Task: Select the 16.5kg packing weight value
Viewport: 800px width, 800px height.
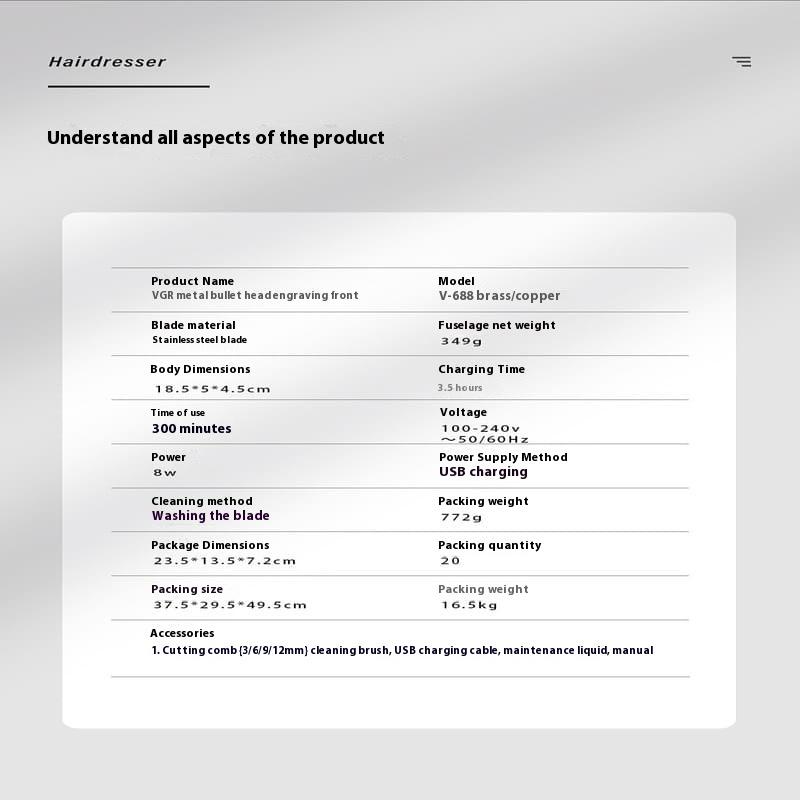Action: click(x=469, y=605)
